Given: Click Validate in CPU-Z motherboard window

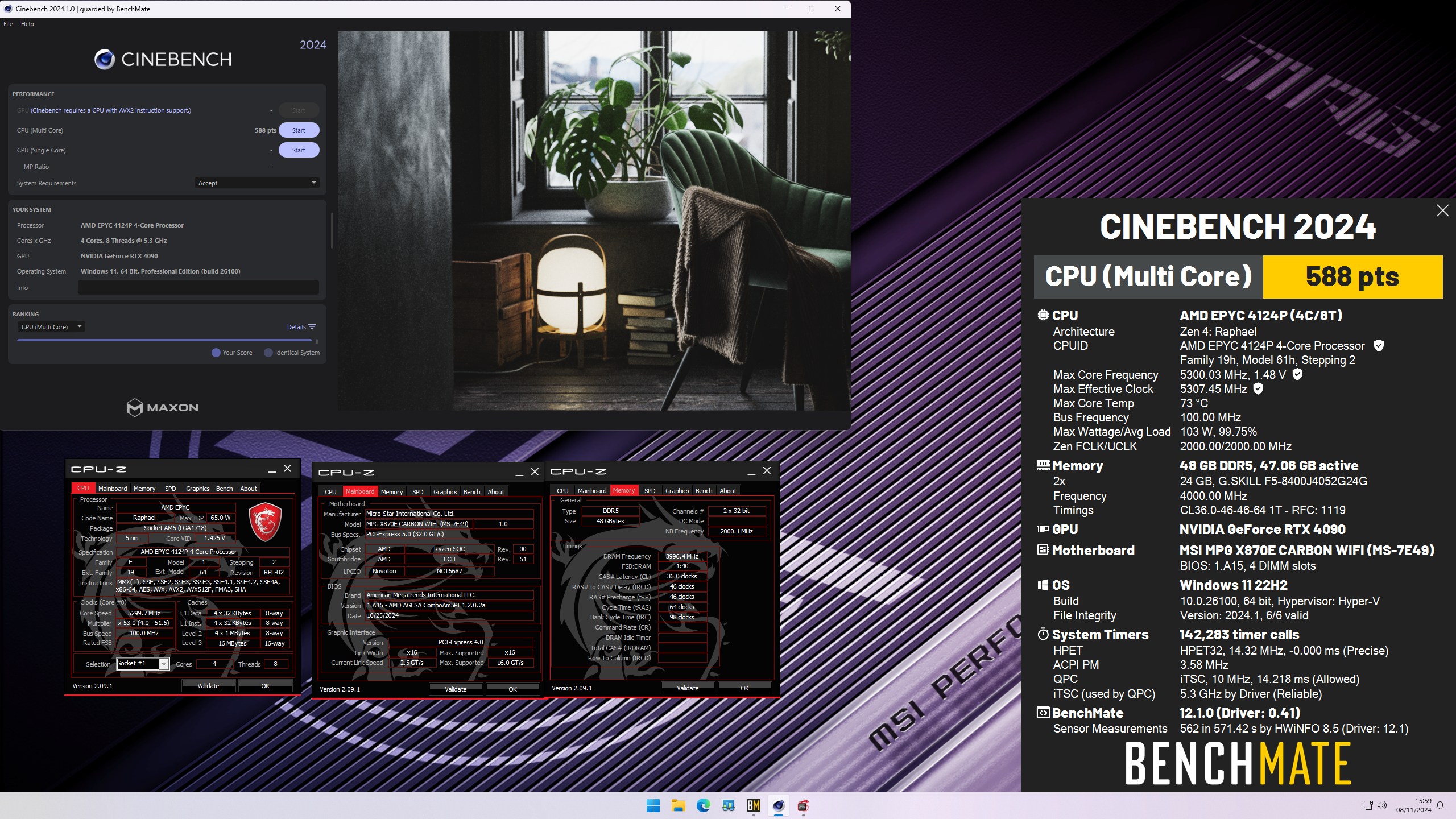Looking at the screenshot, I should [x=456, y=689].
